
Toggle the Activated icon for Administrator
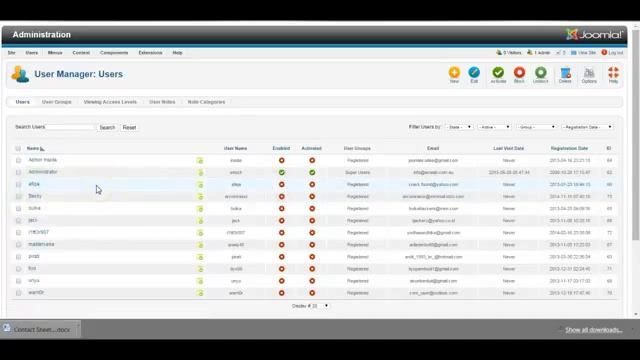[312, 173]
